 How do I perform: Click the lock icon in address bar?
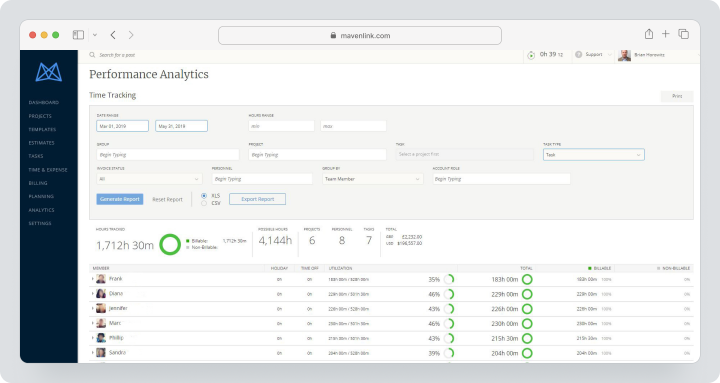(x=333, y=35)
